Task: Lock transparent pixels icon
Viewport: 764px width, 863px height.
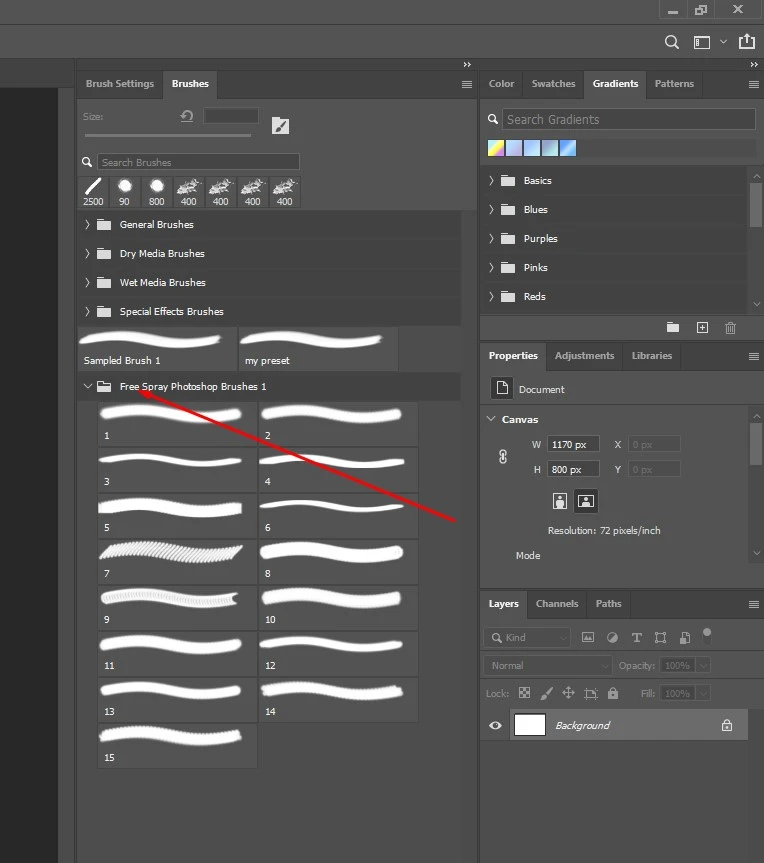Action: [525, 693]
